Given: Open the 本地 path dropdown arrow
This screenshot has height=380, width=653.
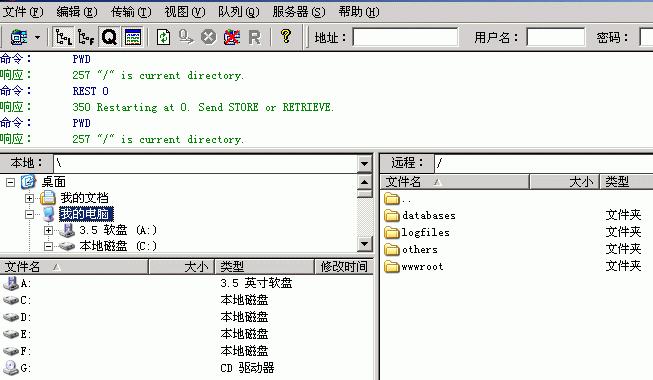Looking at the screenshot, I should tap(364, 163).
